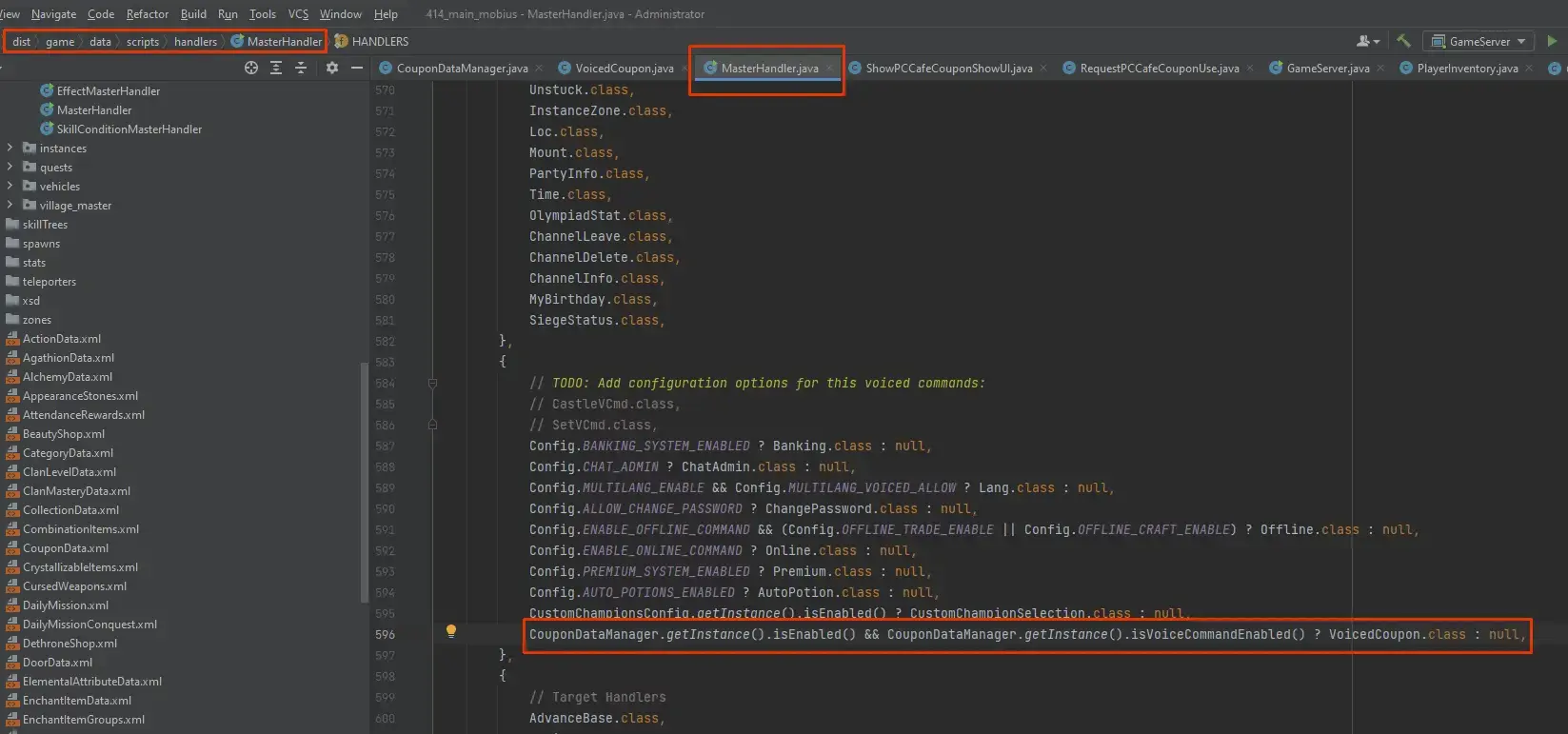Close the ShowPCCafeCouponShowUI.java tab
Image resolution: width=1568 pixels, height=734 pixels.
coord(1043,68)
